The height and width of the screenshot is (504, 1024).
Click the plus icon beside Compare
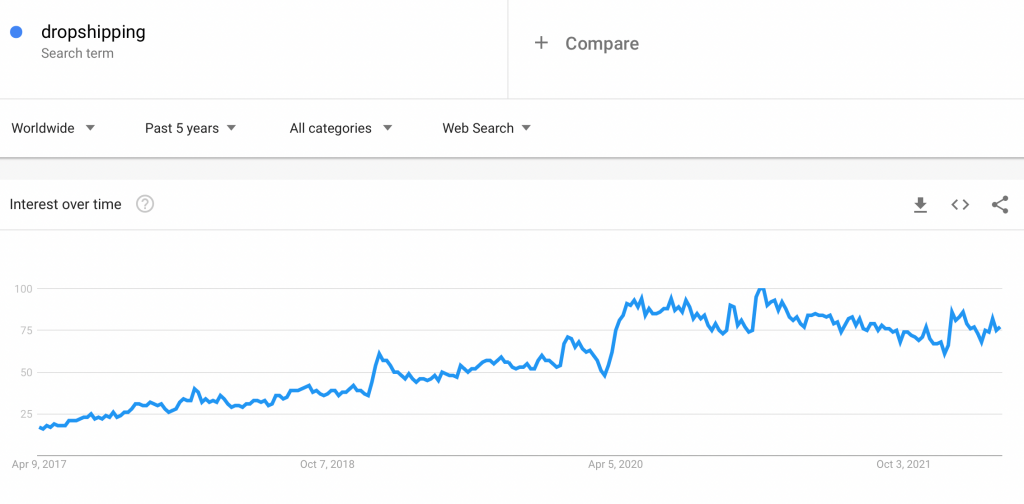click(x=541, y=43)
